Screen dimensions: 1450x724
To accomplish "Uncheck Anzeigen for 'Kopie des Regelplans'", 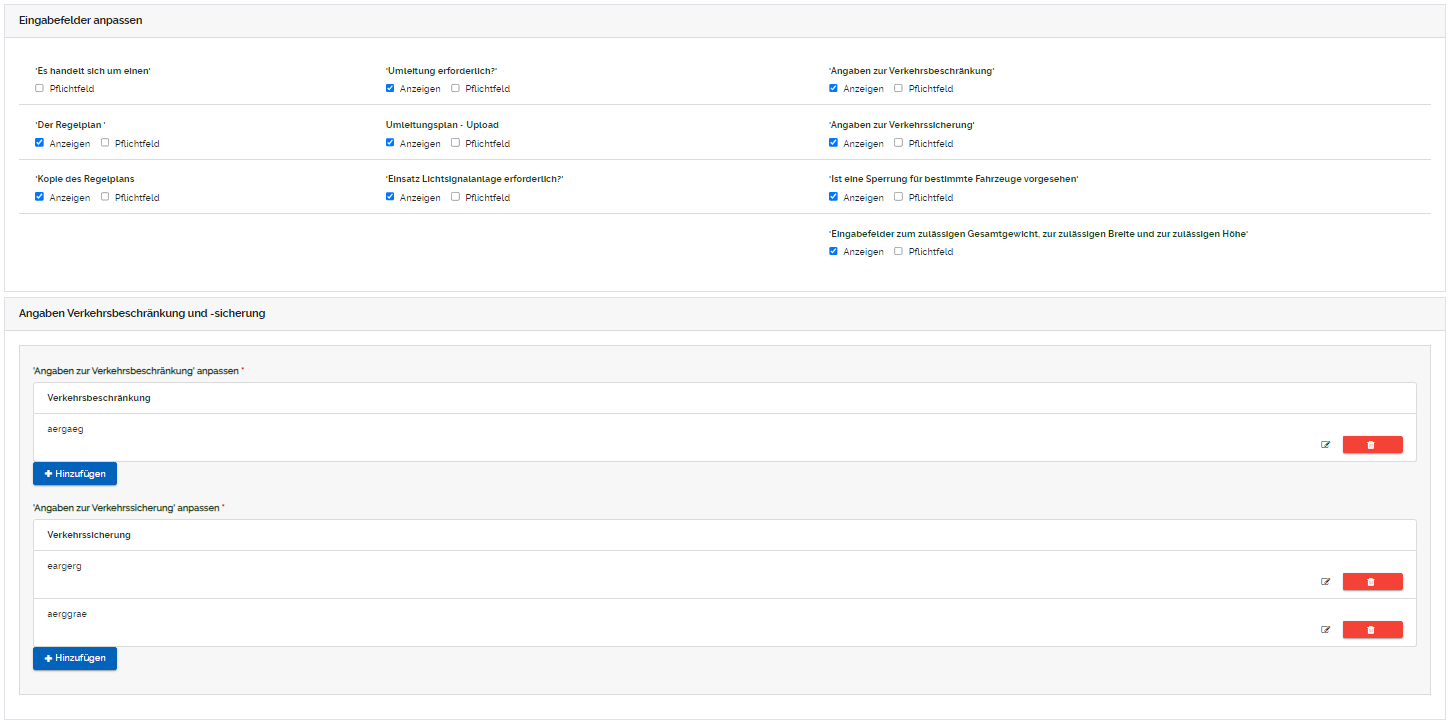I will tap(40, 197).
